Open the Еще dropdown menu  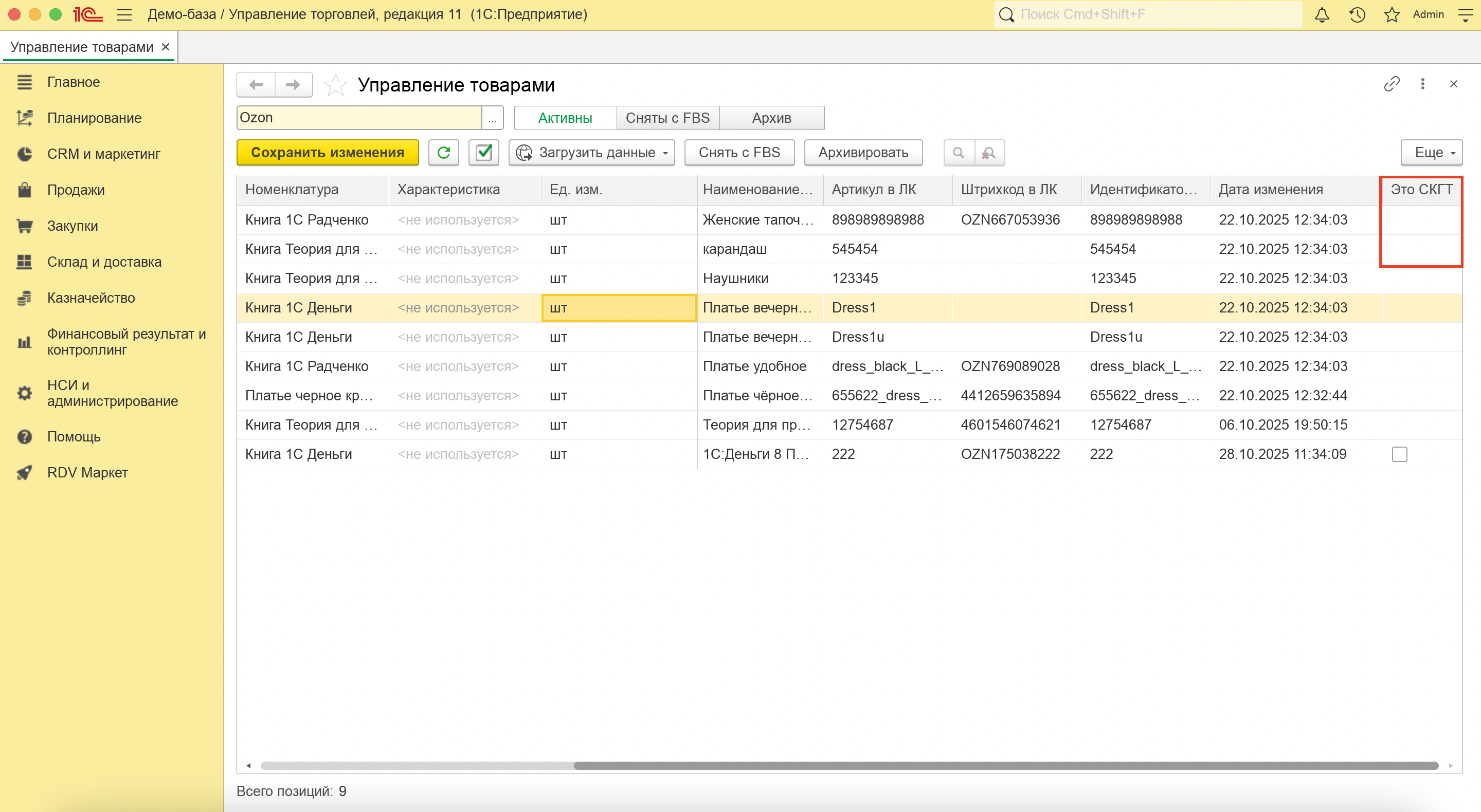click(x=1431, y=152)
